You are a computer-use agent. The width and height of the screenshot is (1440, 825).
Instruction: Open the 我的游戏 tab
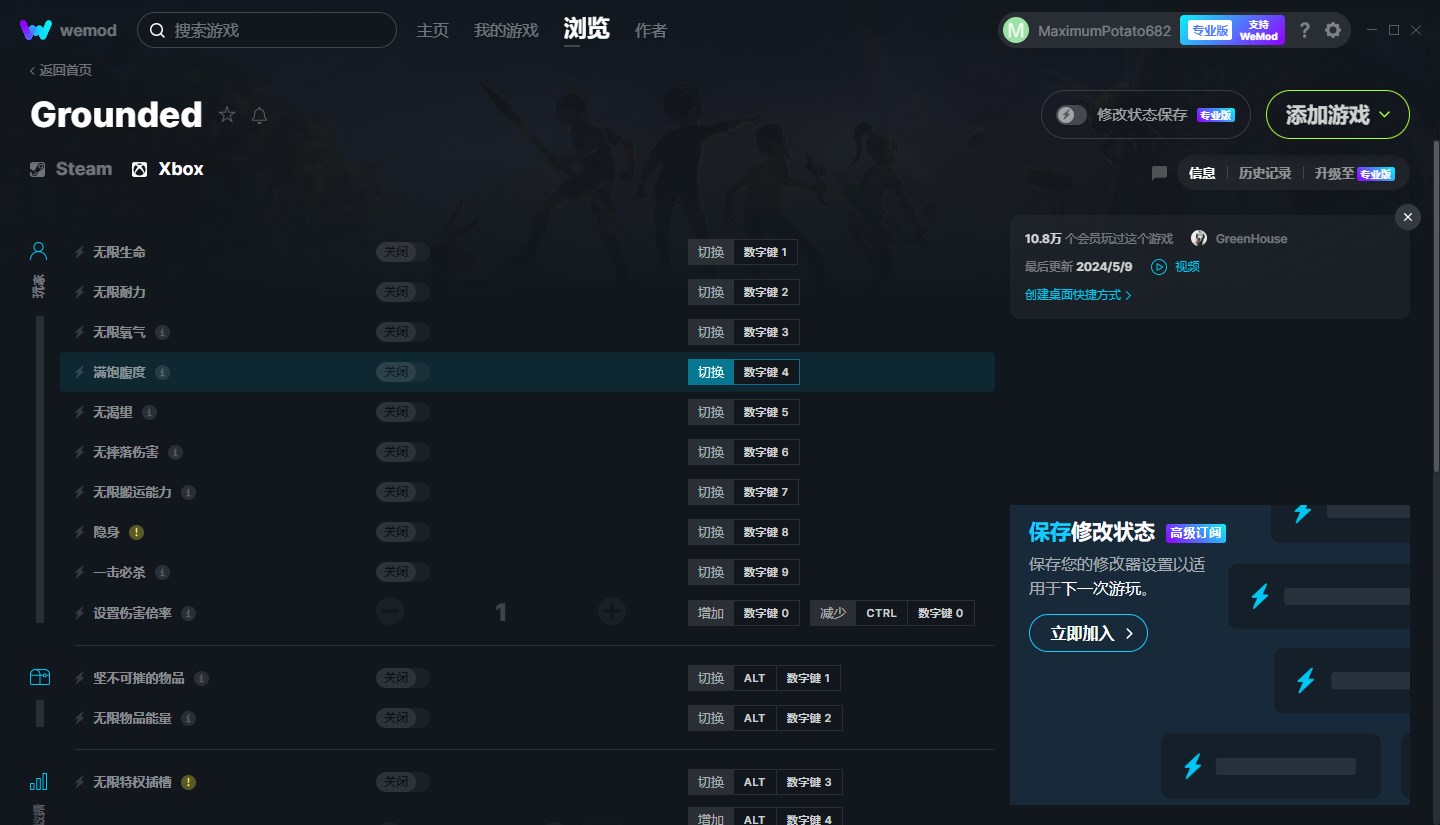click(506, 31)
